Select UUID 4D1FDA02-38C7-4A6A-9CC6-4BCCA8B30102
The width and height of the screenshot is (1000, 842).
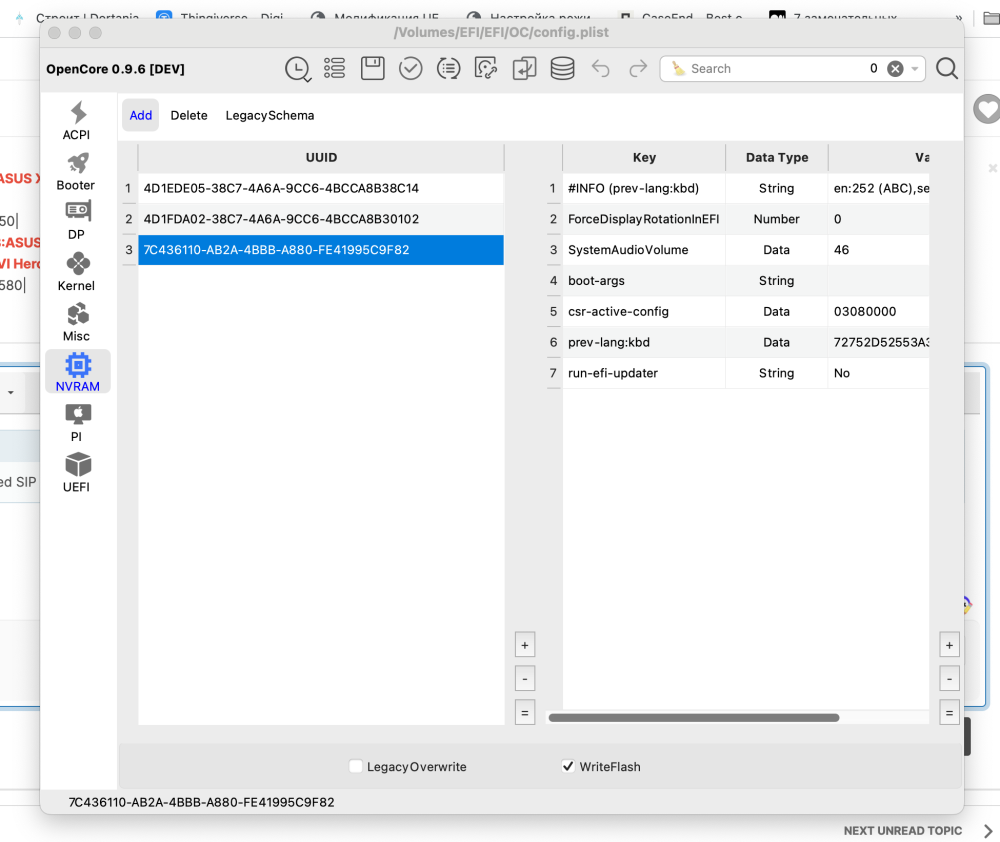coord(321,219)
